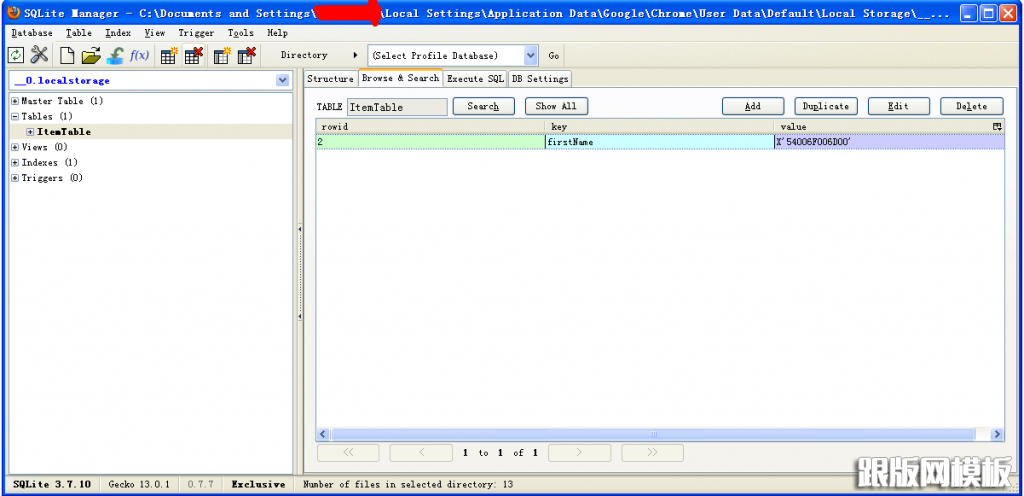Click the Delete button
Image resolution: width=1024 pixels, height=496 pixels.
click(971, 106)
